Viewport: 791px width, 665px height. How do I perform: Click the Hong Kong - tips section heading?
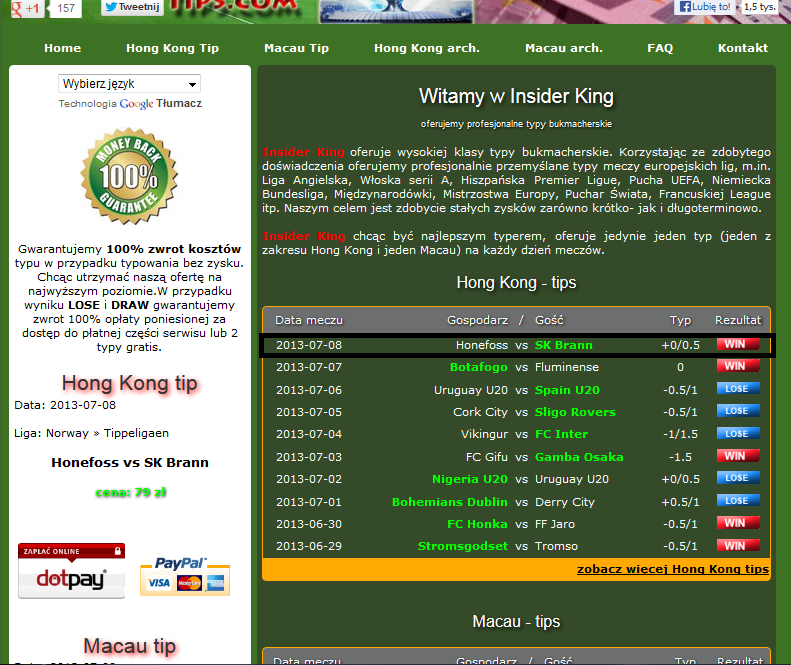coord(516,283)
